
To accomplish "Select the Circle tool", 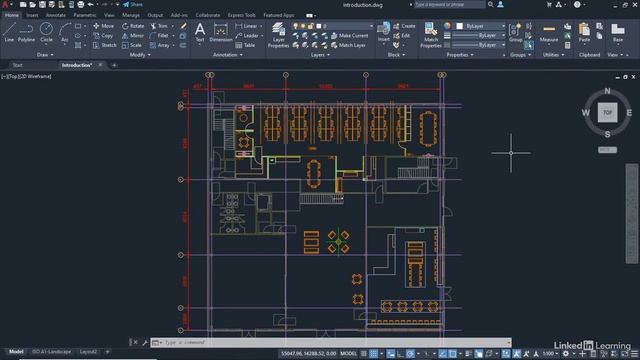I will [x=46, y=33].
